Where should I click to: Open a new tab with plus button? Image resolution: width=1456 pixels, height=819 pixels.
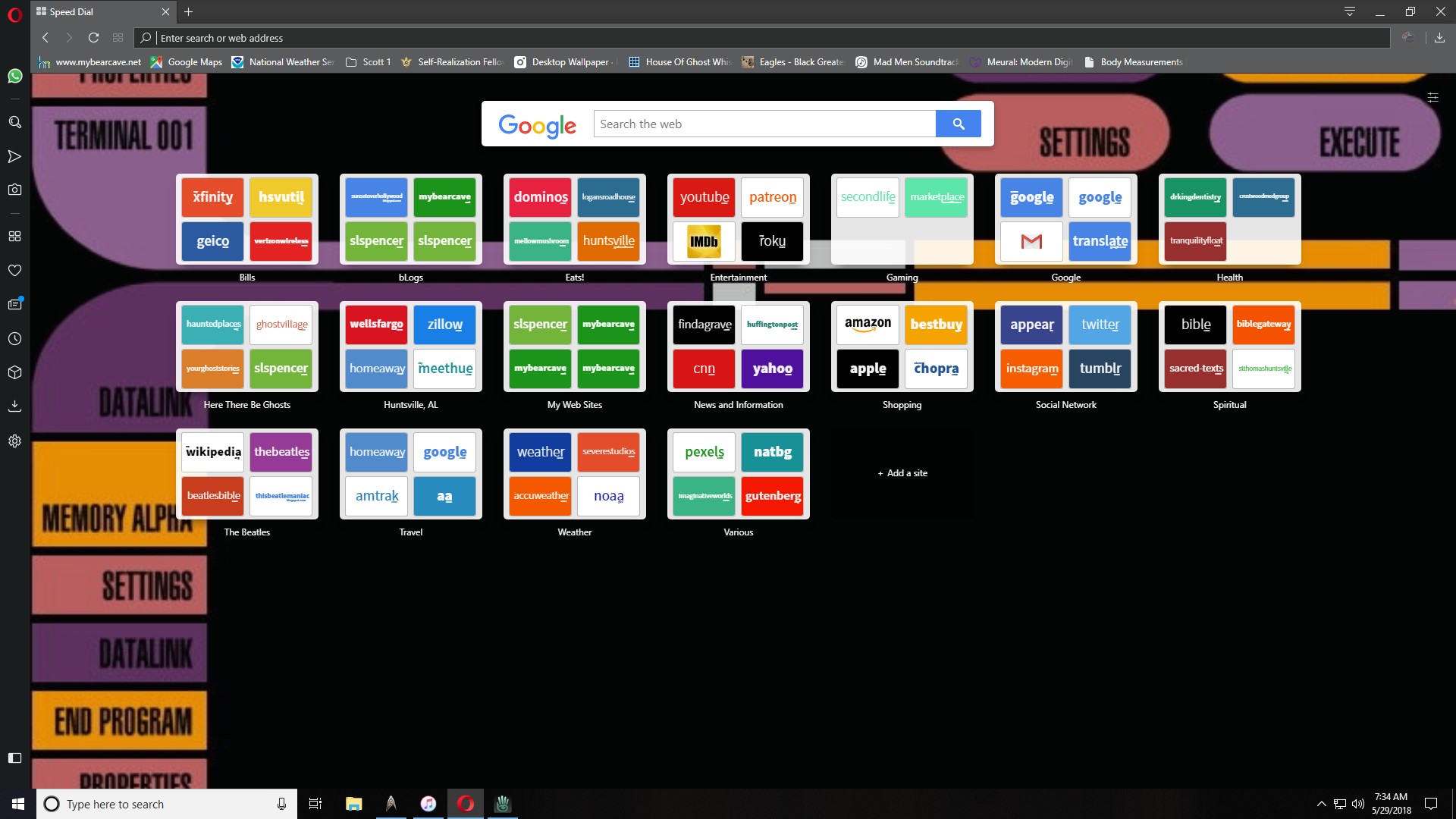[189, 11]
